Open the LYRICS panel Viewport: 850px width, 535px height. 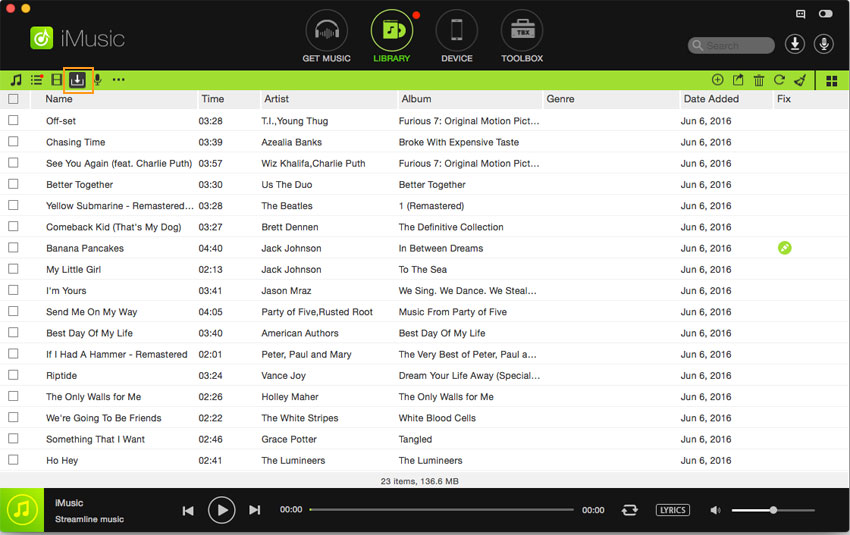click(x=673, y=510)
